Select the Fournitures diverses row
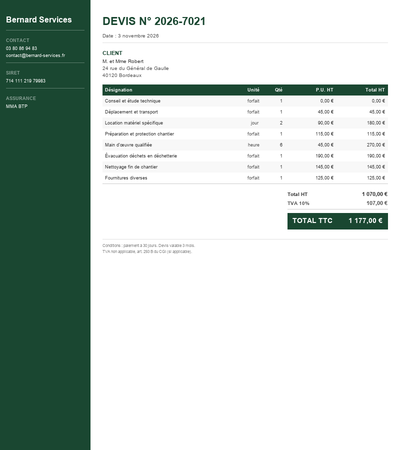 point(245,178)
